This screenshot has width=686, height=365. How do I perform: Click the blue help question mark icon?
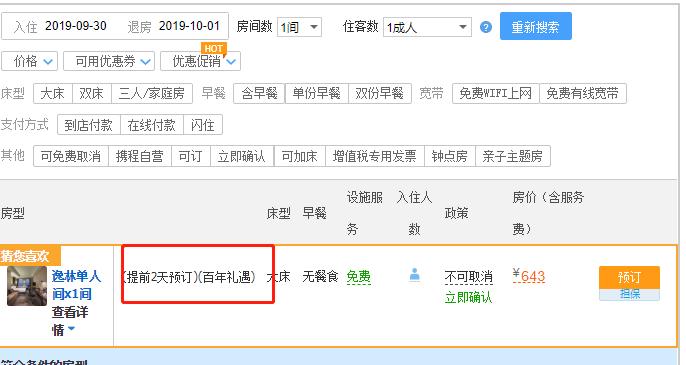pos(486,27)
